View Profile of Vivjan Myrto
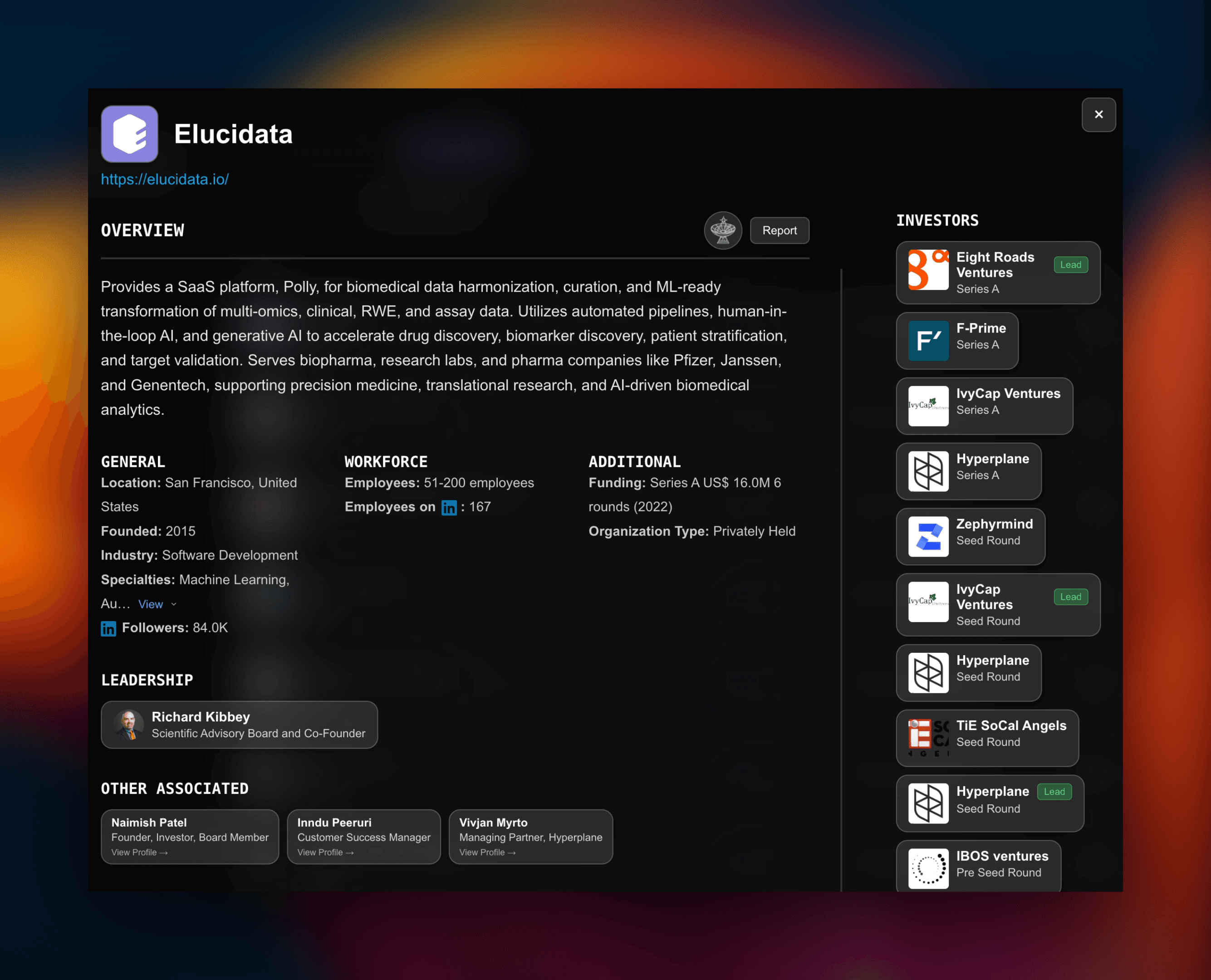 pos(487,853)
